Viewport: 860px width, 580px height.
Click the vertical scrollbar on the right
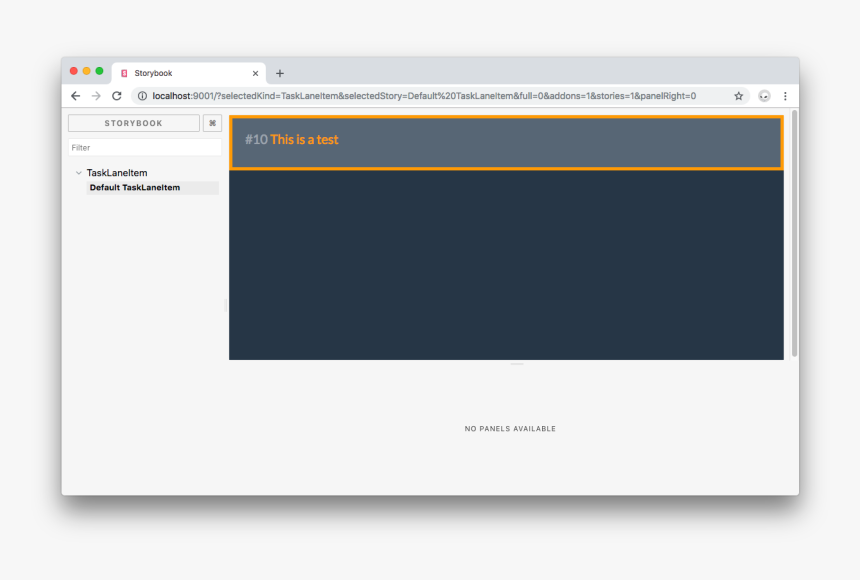[794, 233]
